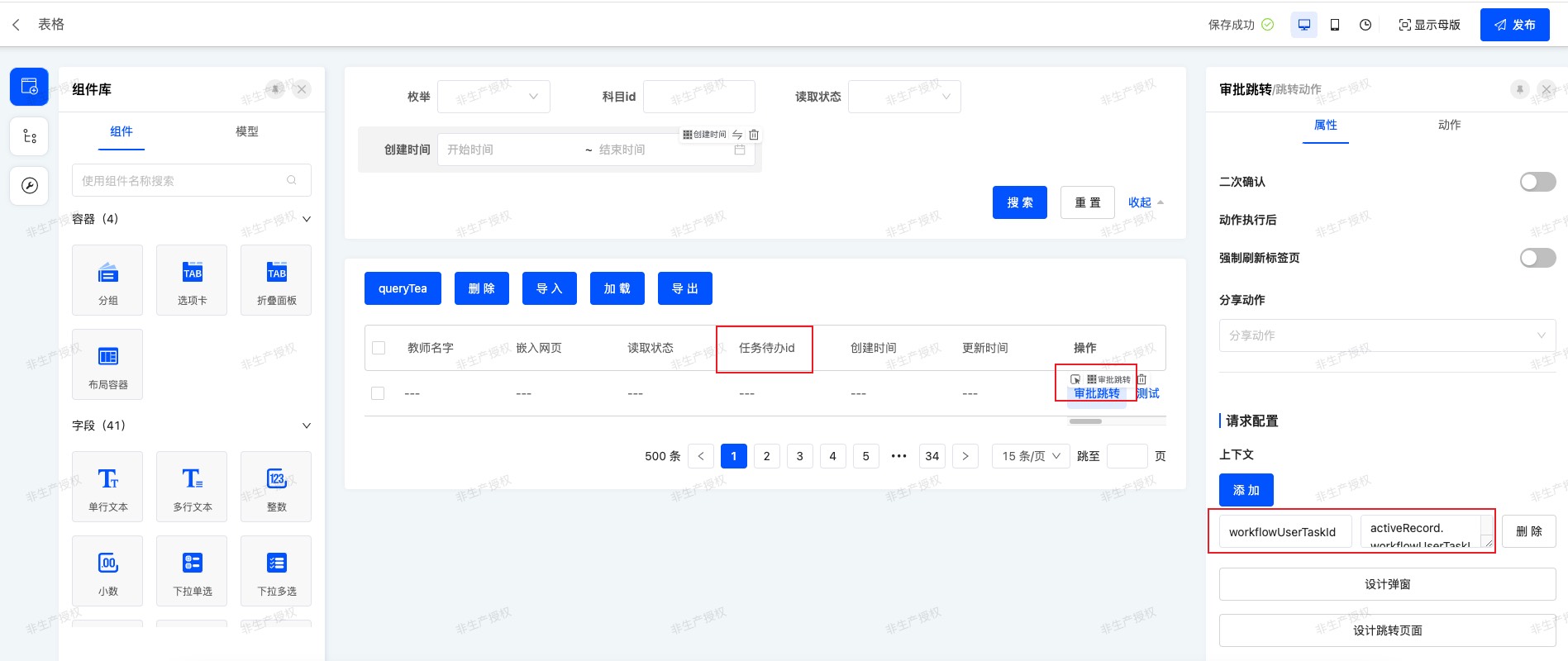
Task: Switch to the 组件 tab
Action: 122,131
